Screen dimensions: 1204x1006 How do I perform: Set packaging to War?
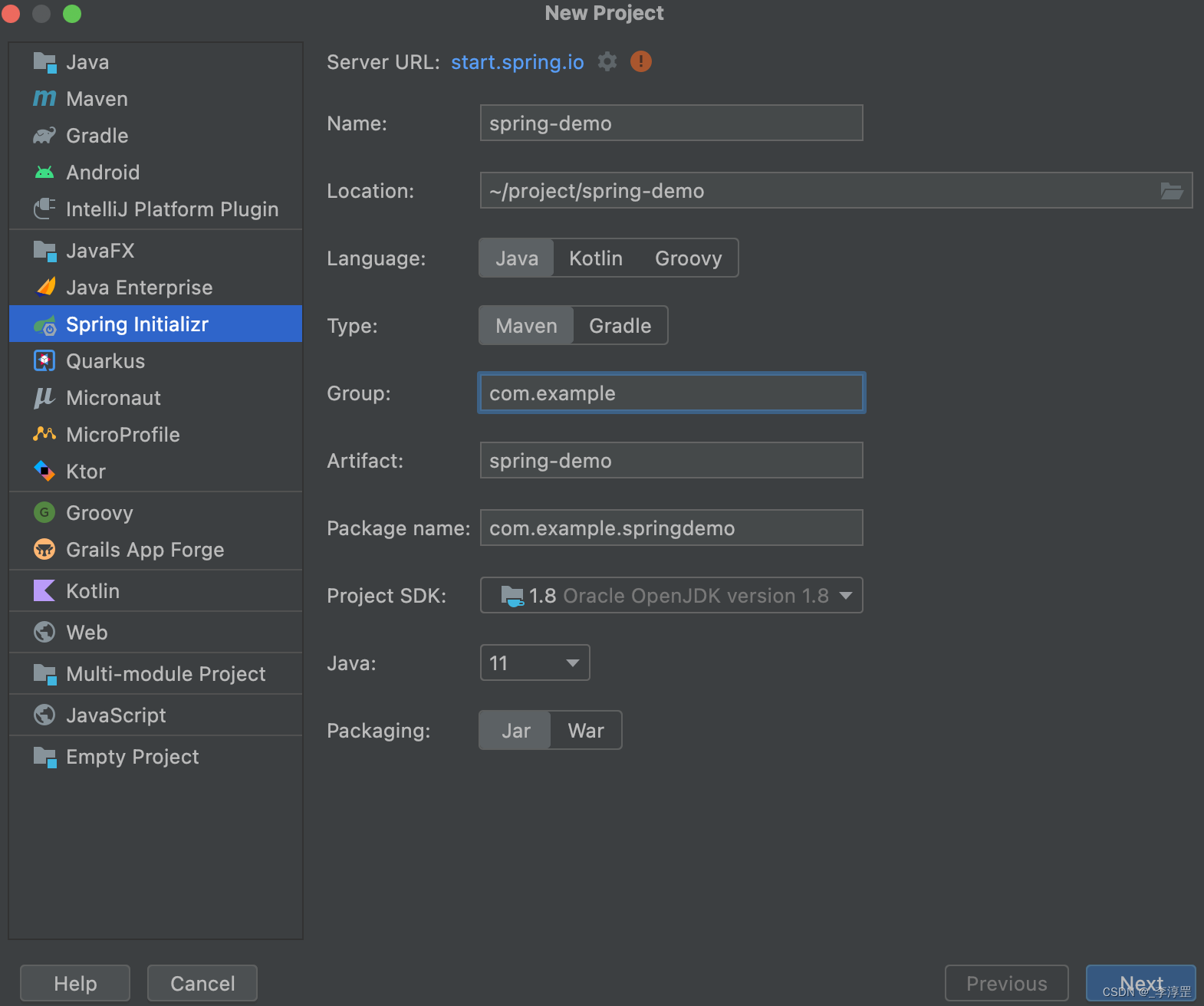coord(586,731)
